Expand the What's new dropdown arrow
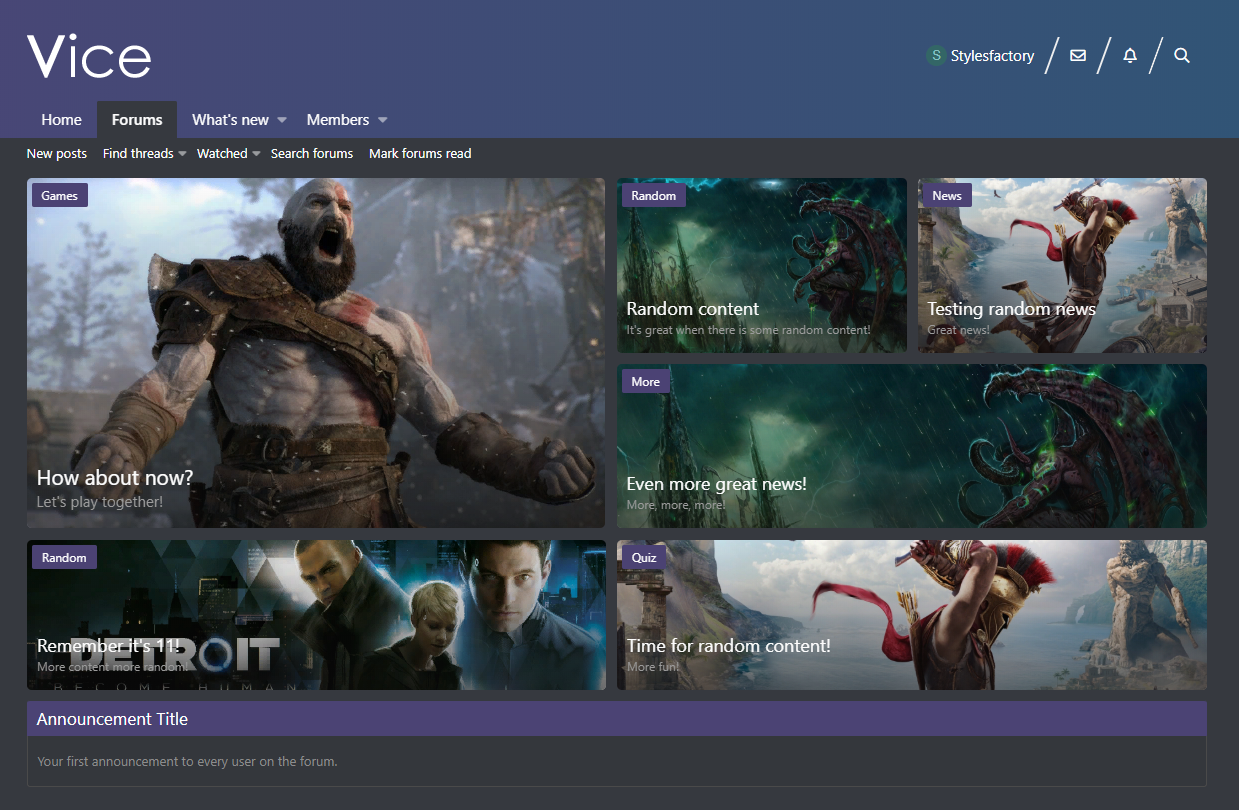The height and width of the screenshot is (810, 1239). [282, 120]
